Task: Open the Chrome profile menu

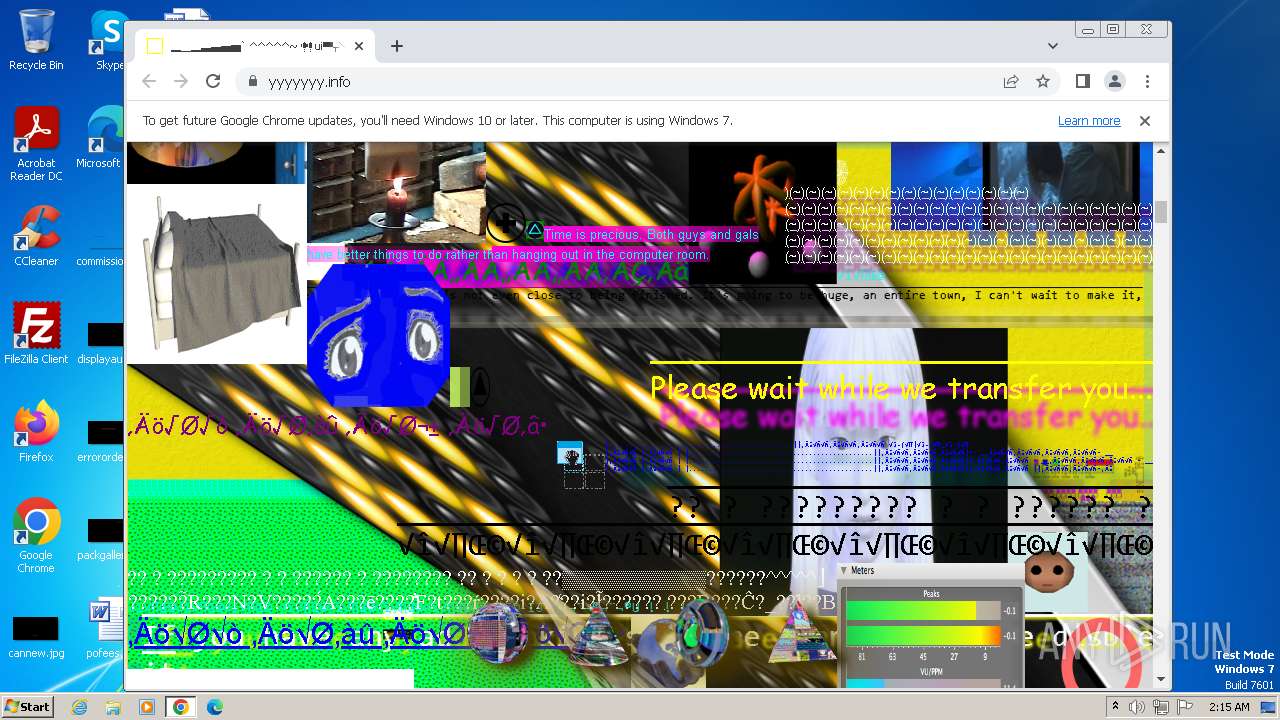Action: [x=1114, y=81]
